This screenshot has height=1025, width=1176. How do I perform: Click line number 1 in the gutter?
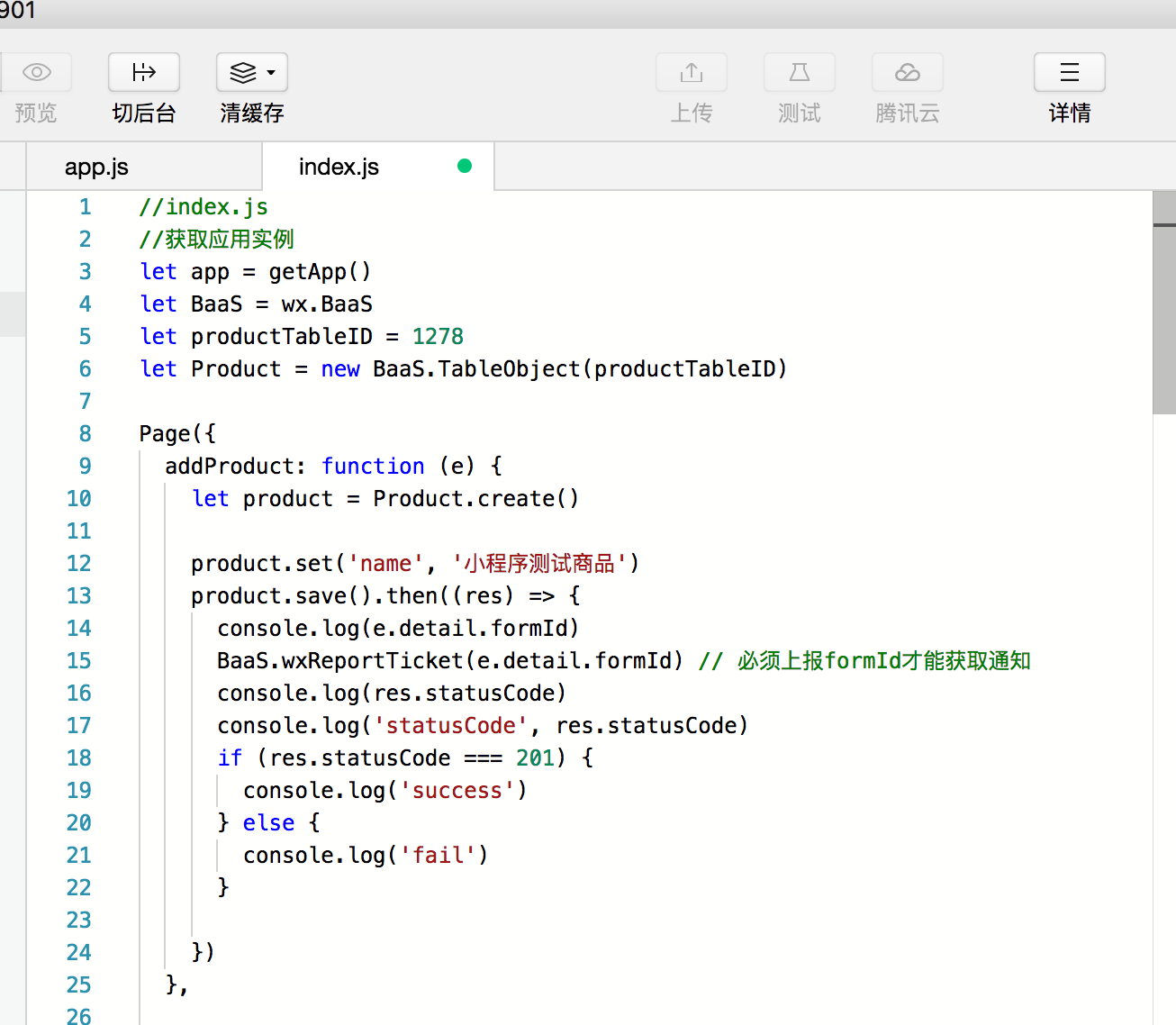[x=85, y=207]
